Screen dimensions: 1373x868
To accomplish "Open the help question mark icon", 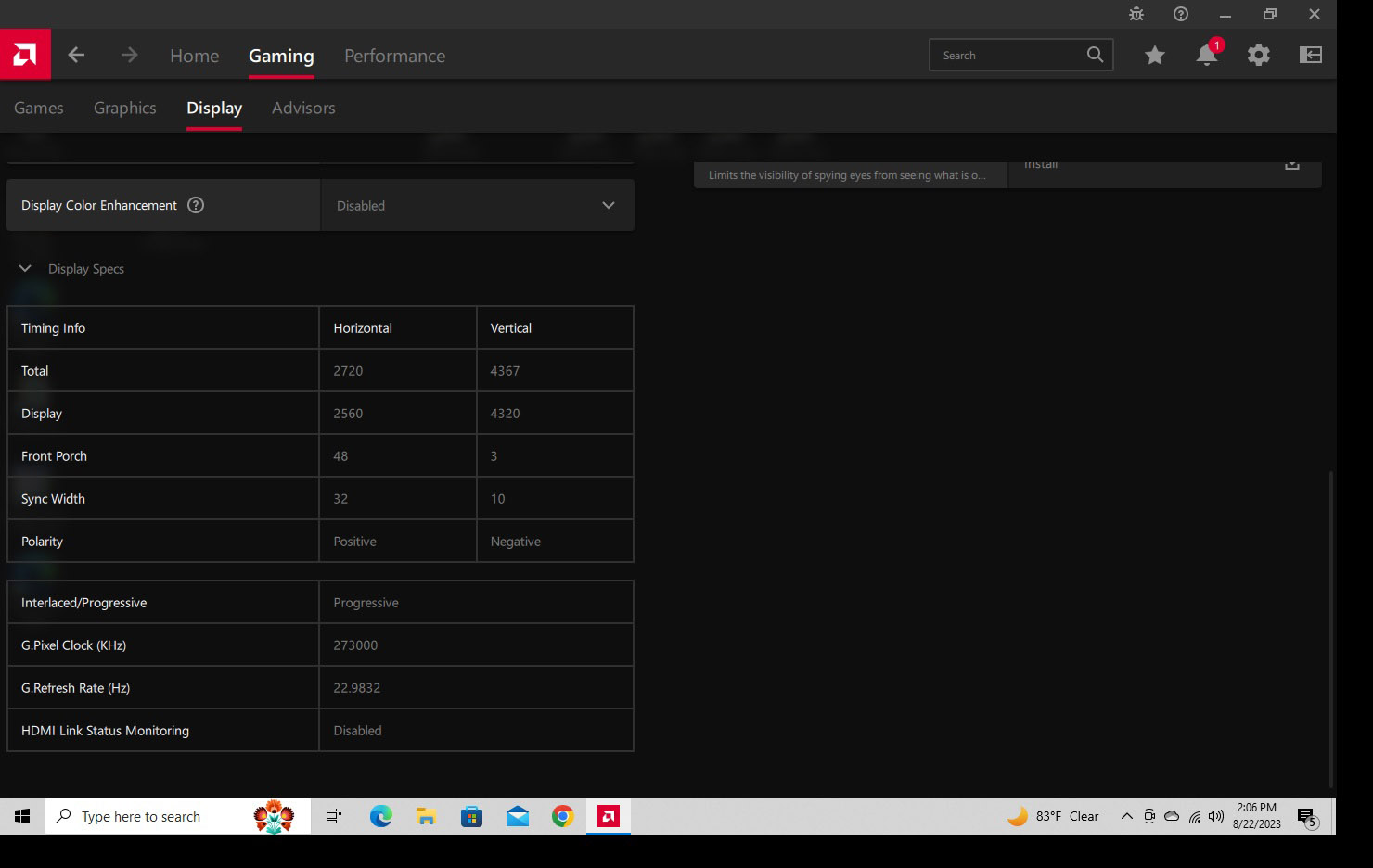I will tap(1181, 14).
